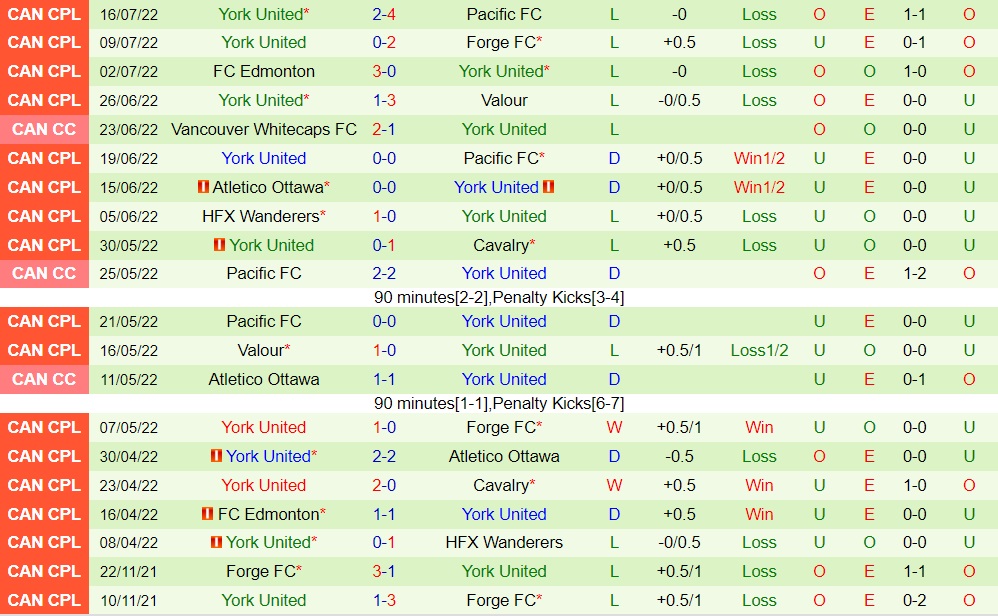Click the 3-0 score on 02/07/22

pos(384,72)
